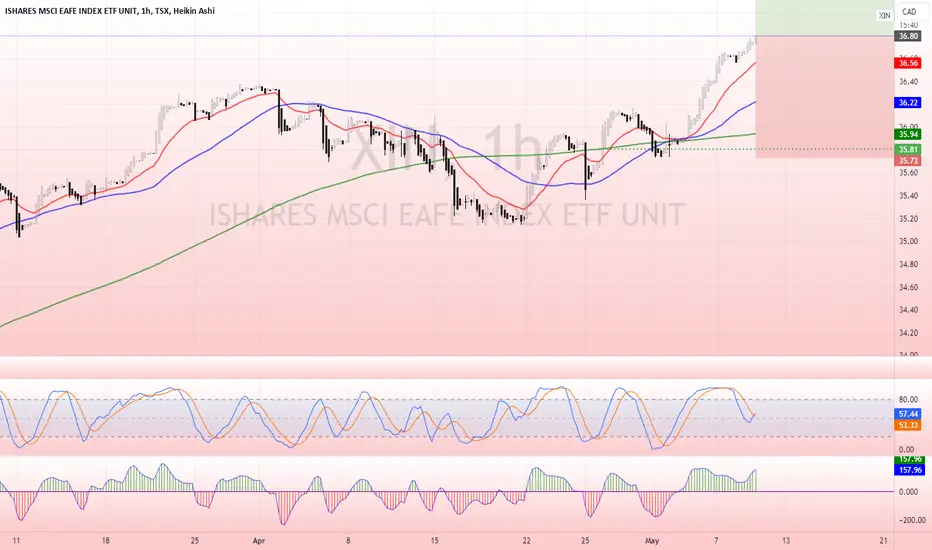Screen dimensions: 932x550
Task: Select the red short-position stop zone box
Action: (x=824, y=97)
